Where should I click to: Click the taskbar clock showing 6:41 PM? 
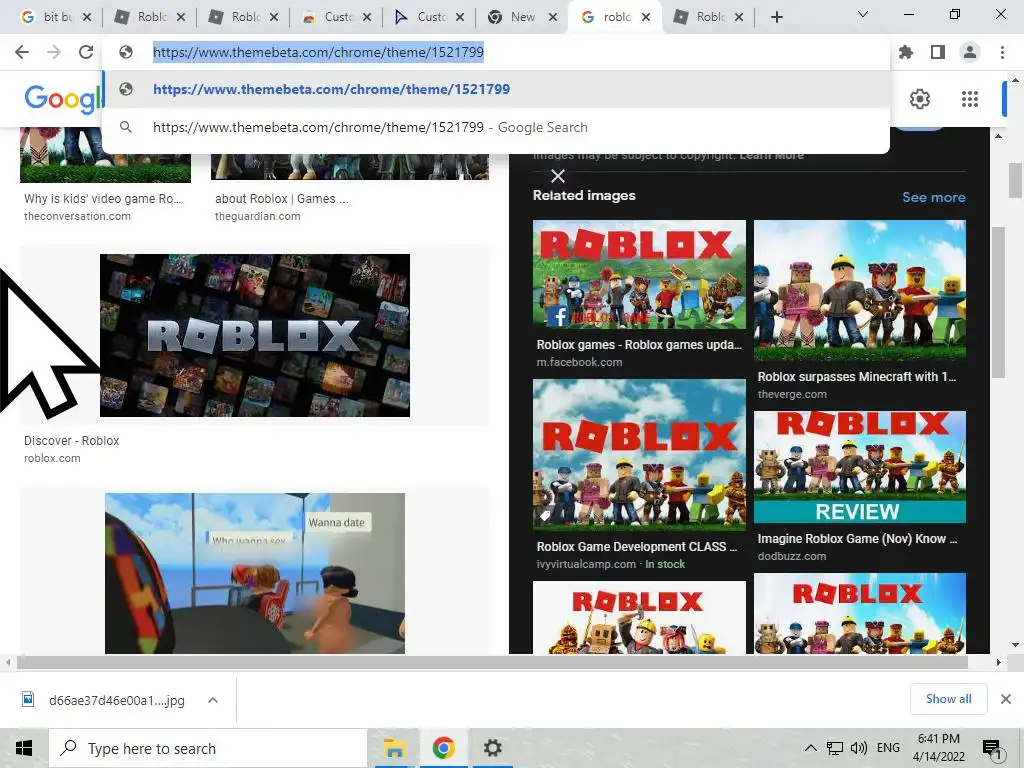coord(938,748)
